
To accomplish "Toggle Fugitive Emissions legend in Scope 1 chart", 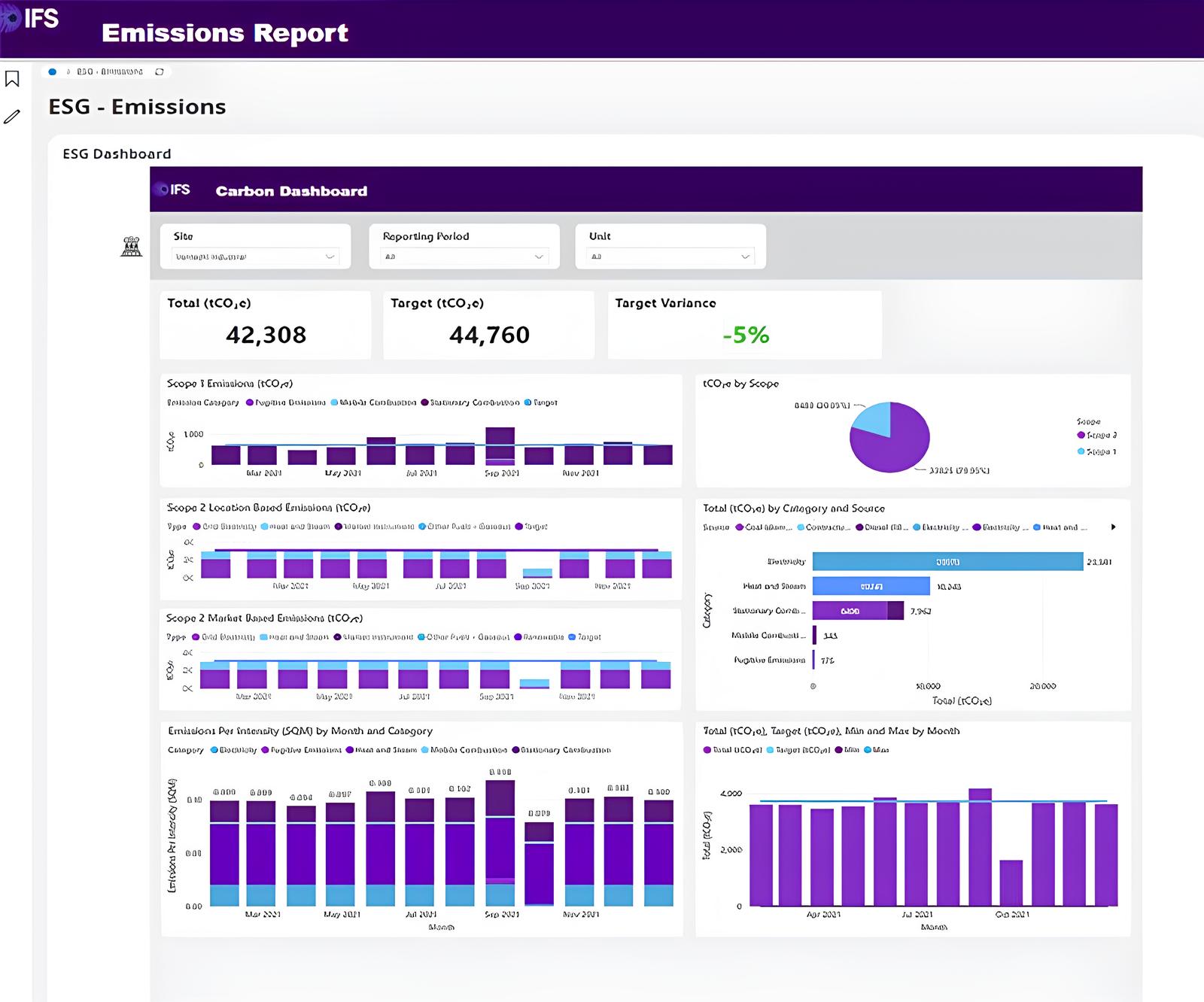I will point(286,403).
